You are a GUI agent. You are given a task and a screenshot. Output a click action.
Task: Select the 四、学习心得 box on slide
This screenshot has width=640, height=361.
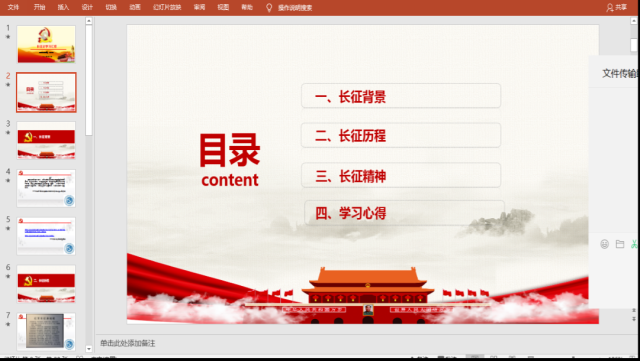404,212
